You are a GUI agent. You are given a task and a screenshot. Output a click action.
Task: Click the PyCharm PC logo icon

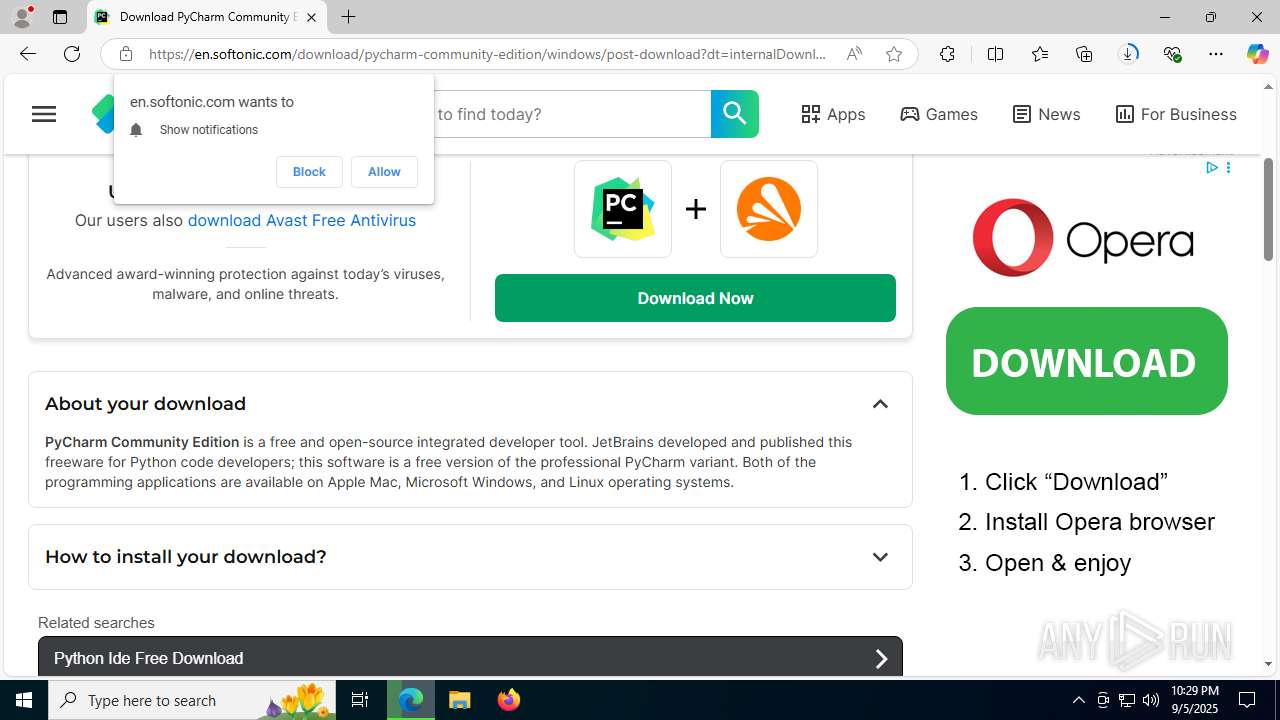[623, 209]
